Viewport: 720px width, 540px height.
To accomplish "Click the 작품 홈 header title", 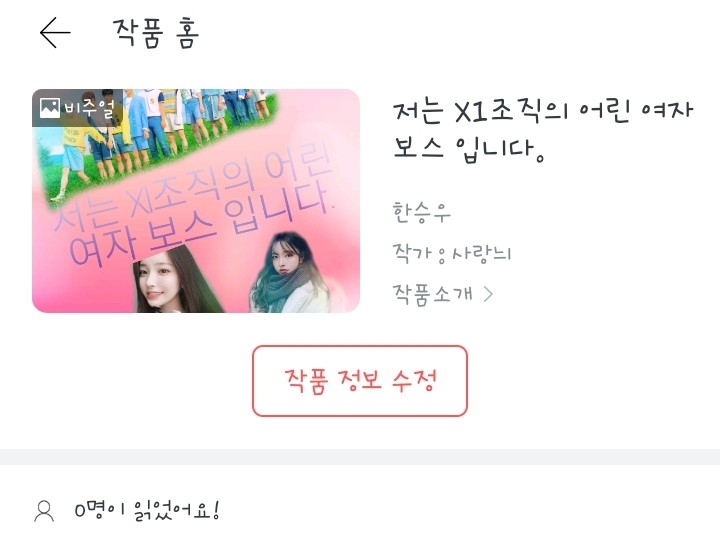I will pyautogui.click(x=156, y=33).
